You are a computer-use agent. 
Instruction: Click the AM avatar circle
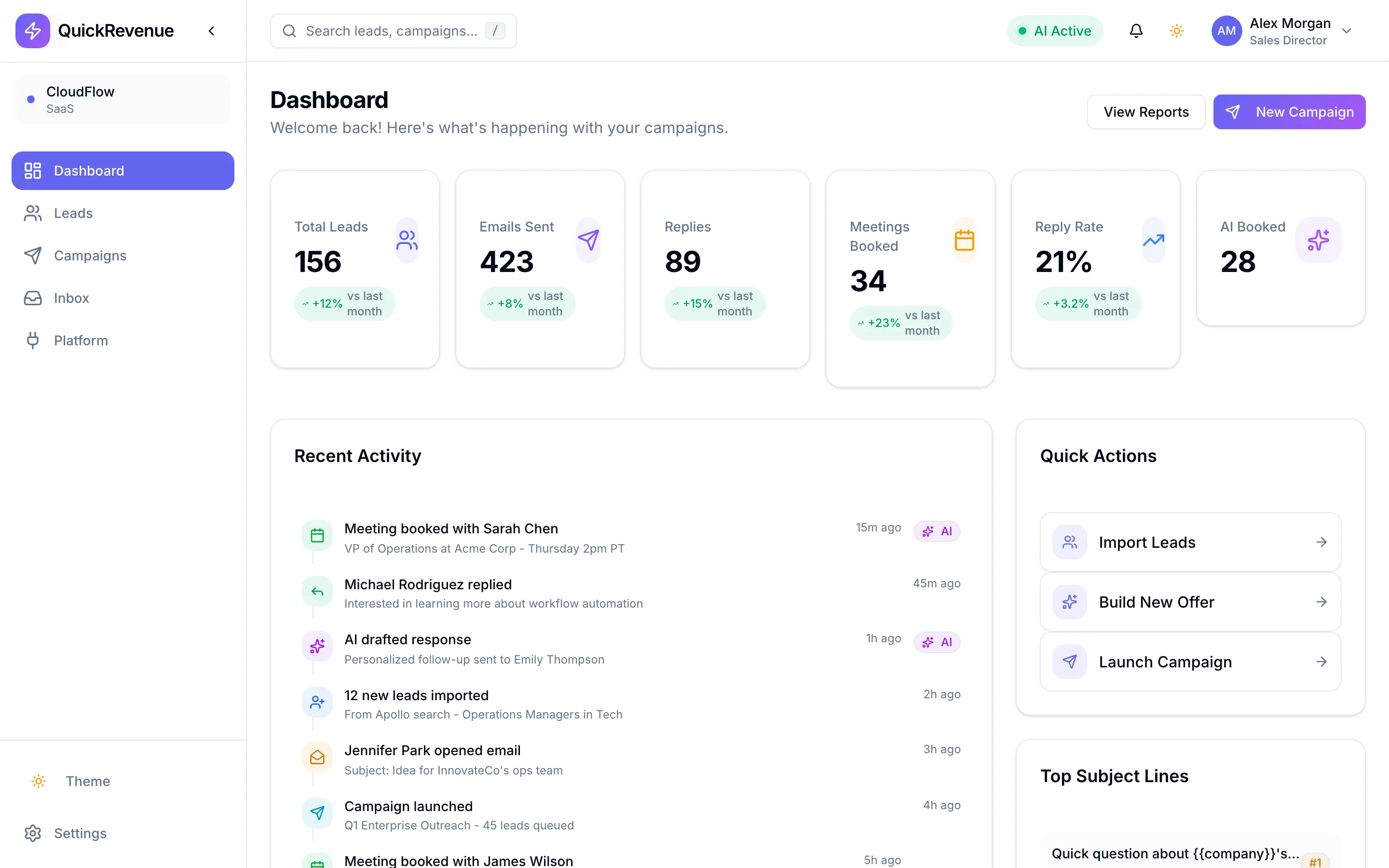point(1226,31)
